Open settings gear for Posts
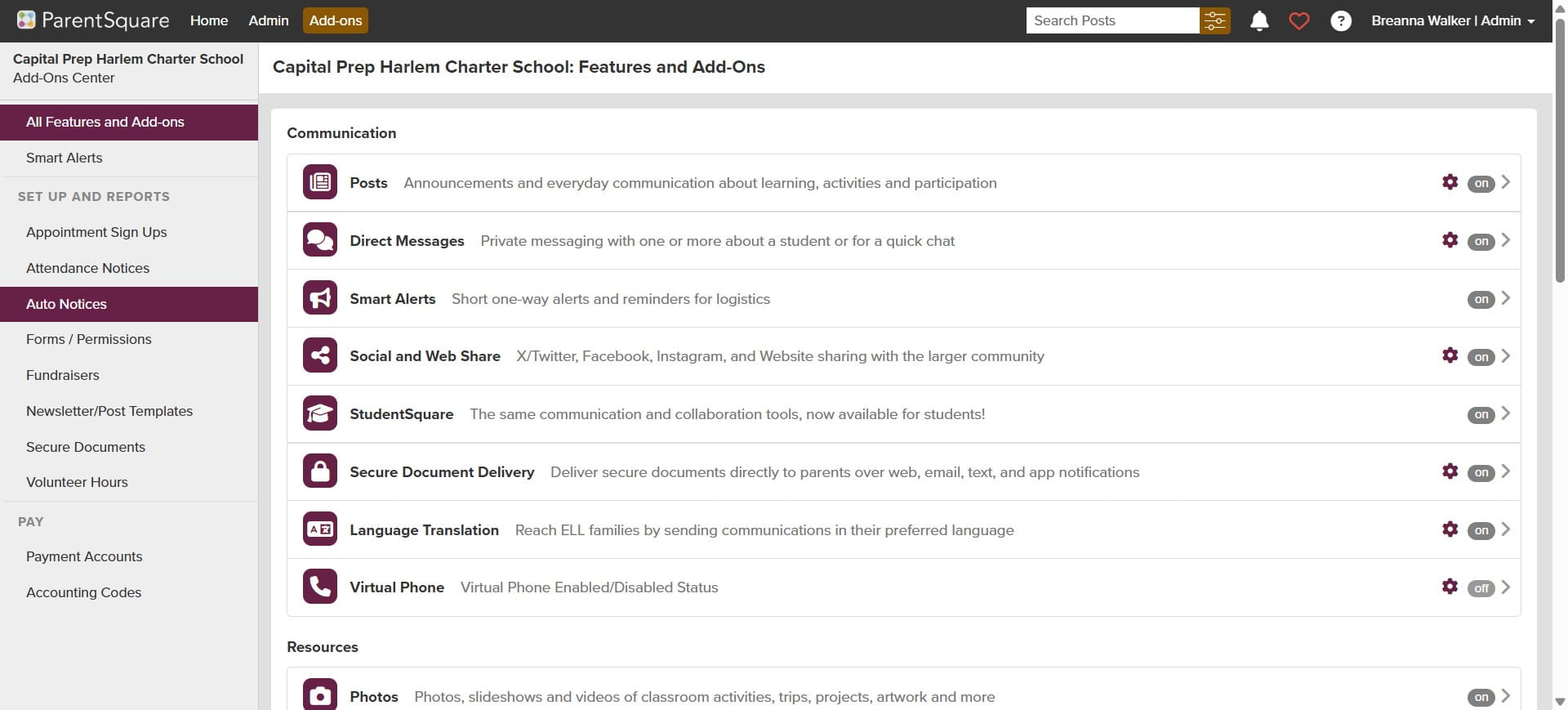 click(x=1450, y=182)
